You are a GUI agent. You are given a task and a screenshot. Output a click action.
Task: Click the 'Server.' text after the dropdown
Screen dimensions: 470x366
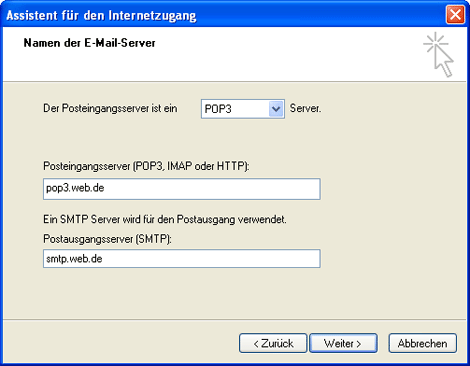pos(305,108)
